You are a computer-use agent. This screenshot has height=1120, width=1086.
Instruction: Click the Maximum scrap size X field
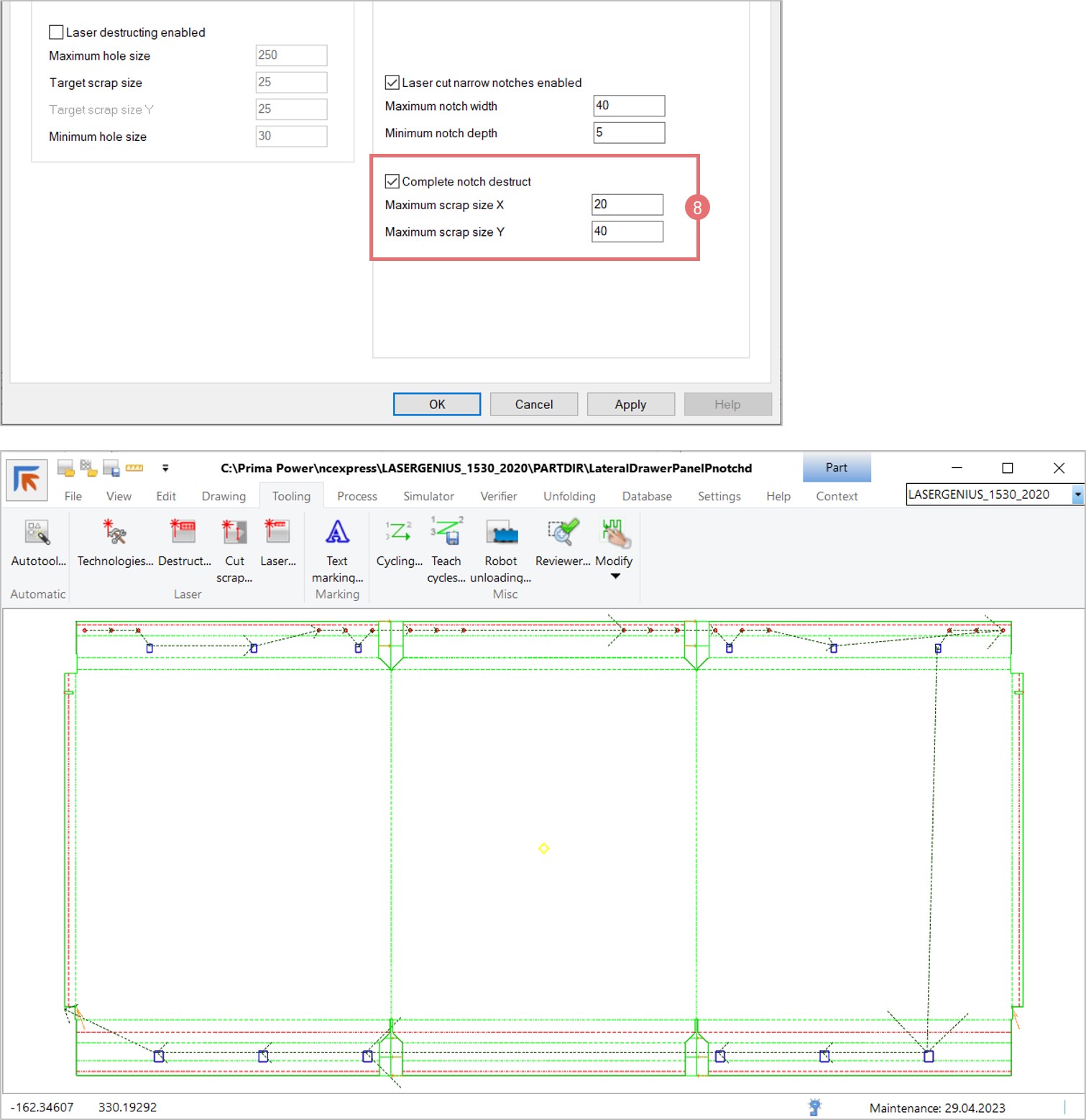pos(627,205)
